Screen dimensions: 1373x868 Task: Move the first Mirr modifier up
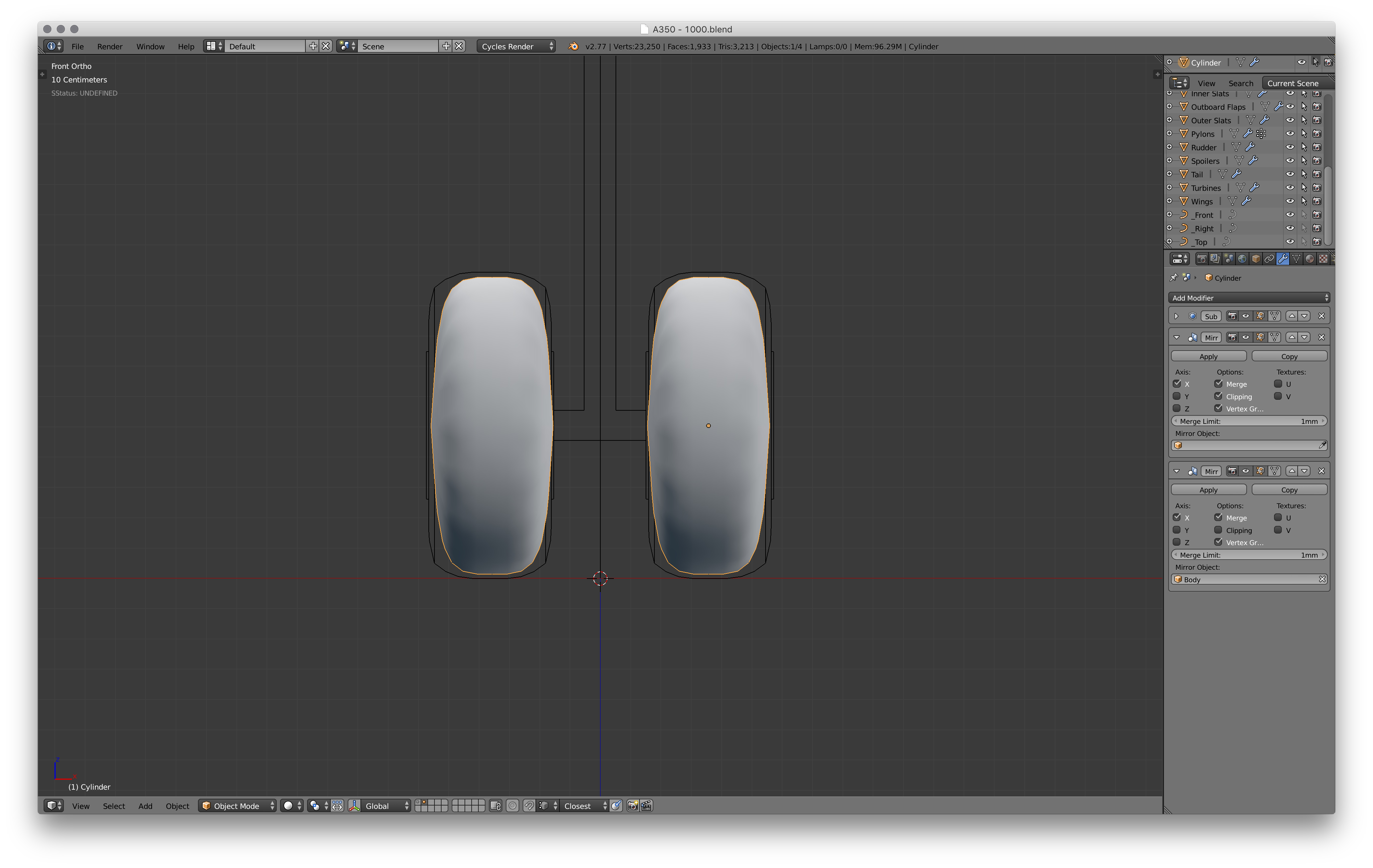(1292, 337)
